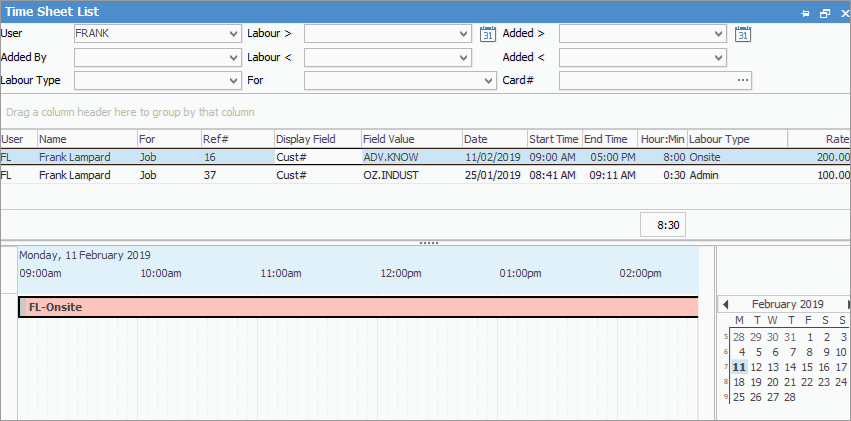This screenshot has height=421, width=851.
Task: Select the 25/01/2019 date cell
Action: (494, 175)
